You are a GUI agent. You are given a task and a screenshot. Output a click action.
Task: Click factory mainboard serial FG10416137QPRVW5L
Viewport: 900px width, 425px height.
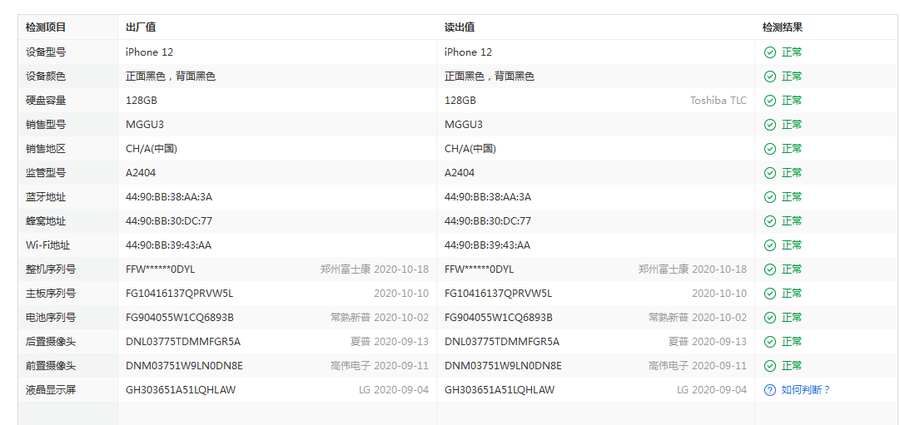pyautogui.click(x=179, y=293)
